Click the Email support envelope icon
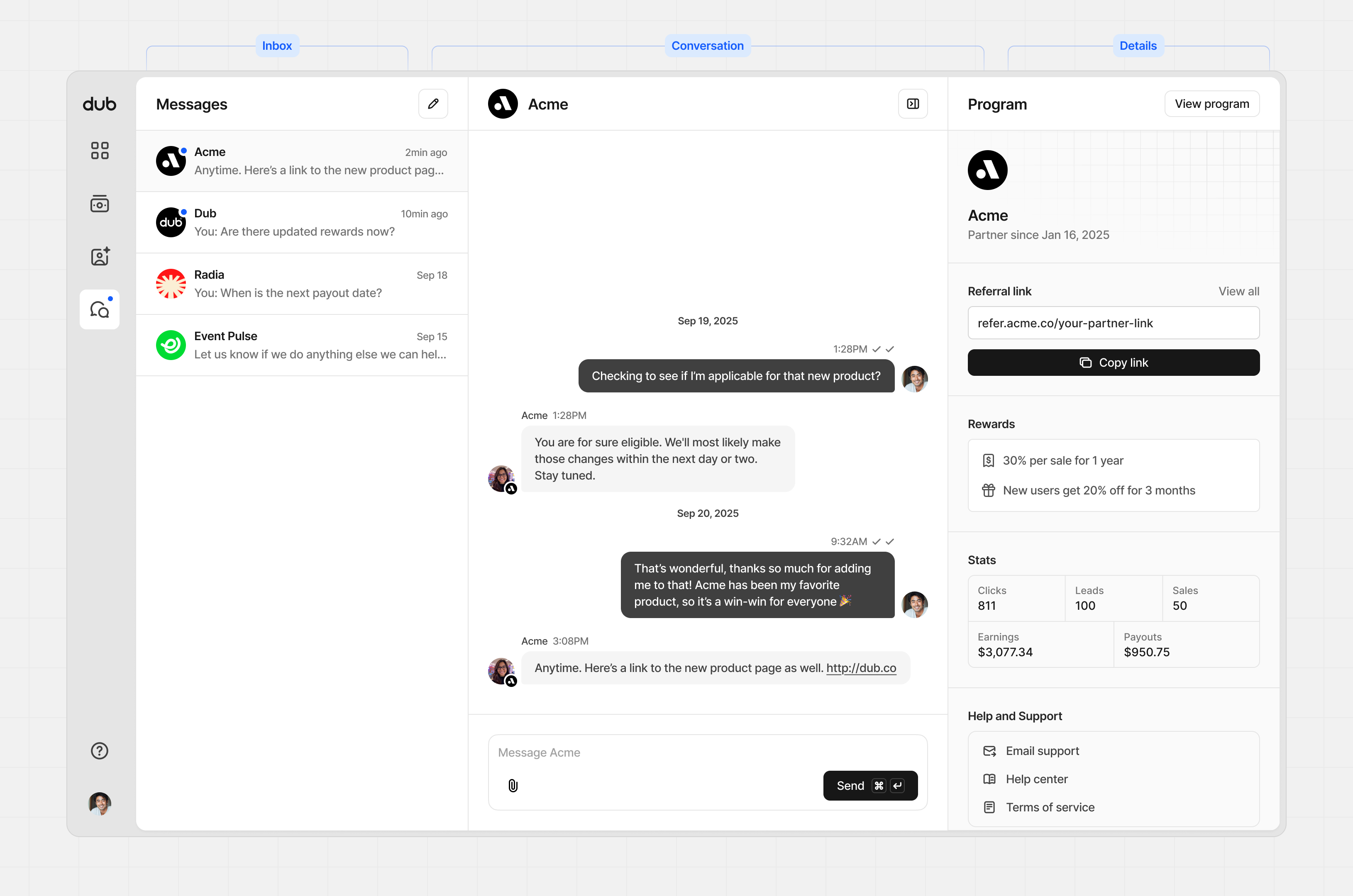 coord(989,751)
